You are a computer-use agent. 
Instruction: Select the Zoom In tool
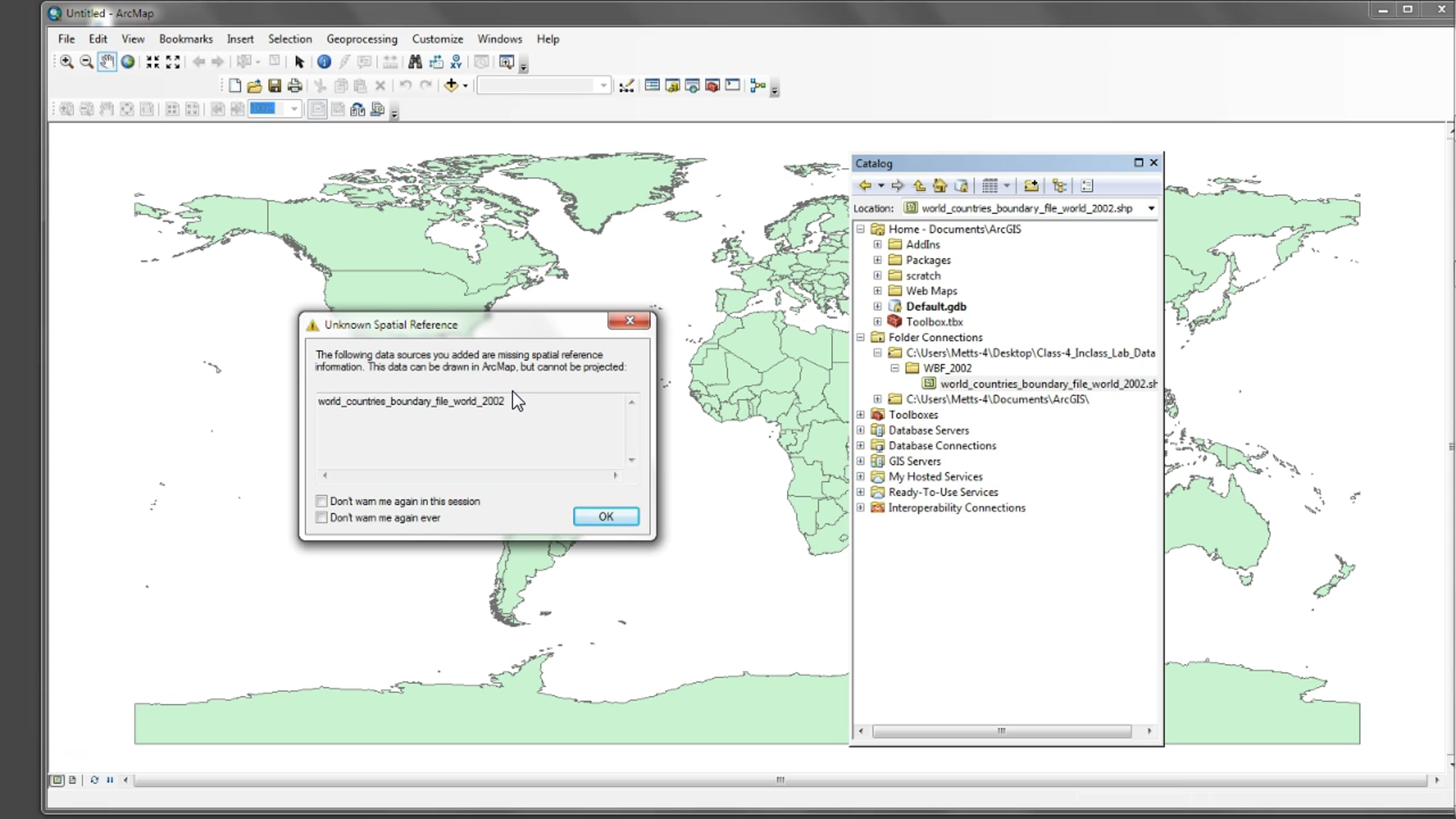[67, 62]
